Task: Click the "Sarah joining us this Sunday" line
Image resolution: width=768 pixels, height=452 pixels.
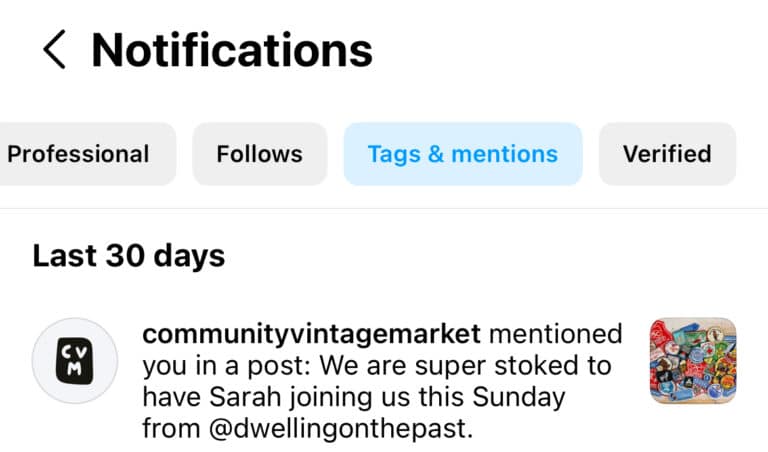Action: pos(354,398)
